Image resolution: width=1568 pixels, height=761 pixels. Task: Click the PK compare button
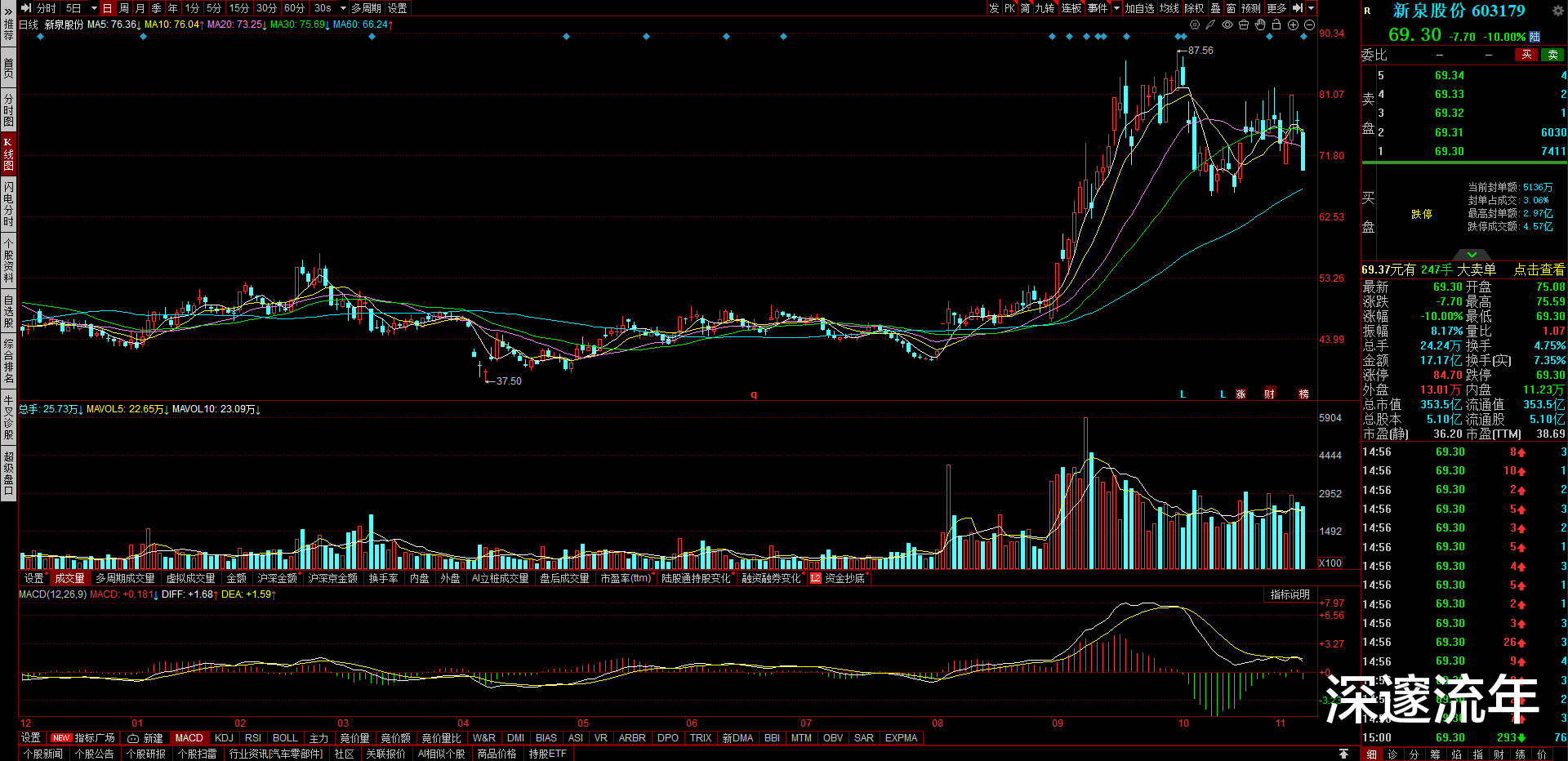[1010, 8]
